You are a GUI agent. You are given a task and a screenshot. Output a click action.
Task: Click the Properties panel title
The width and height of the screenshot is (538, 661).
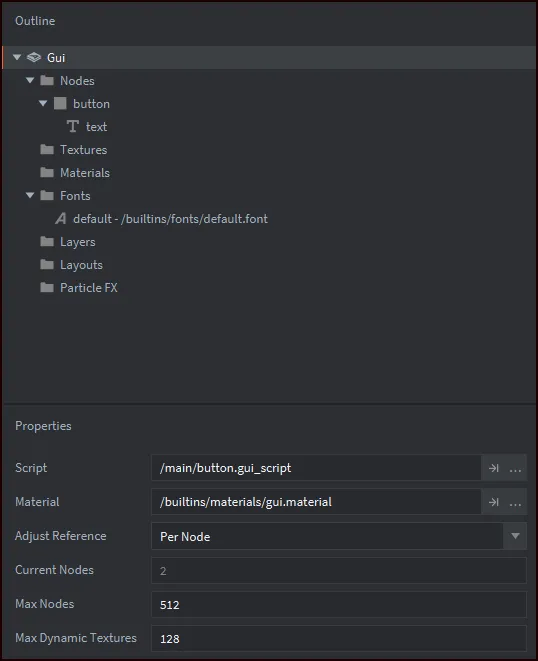tap(43, 426)
